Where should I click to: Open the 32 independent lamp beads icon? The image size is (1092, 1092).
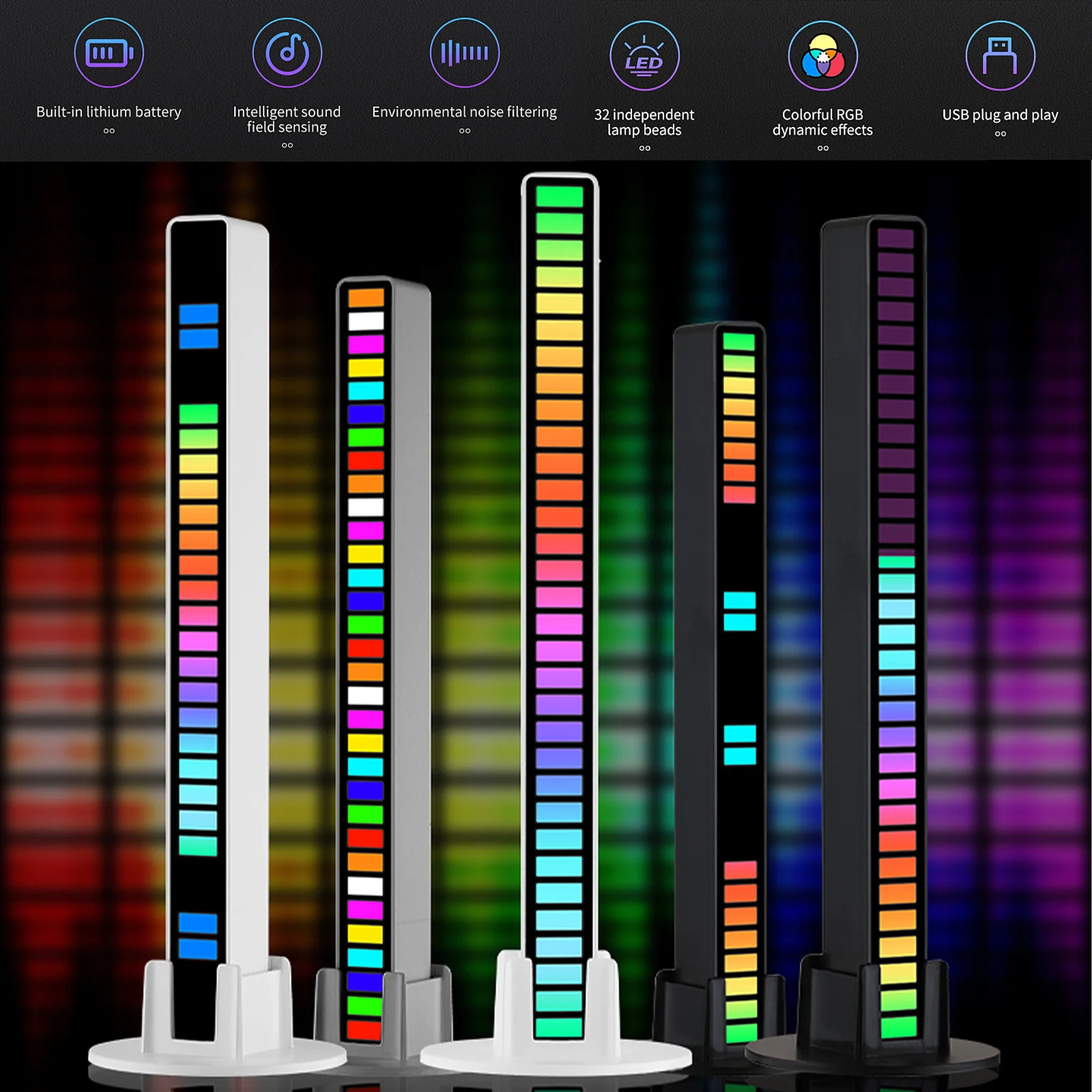coord(644,57)
